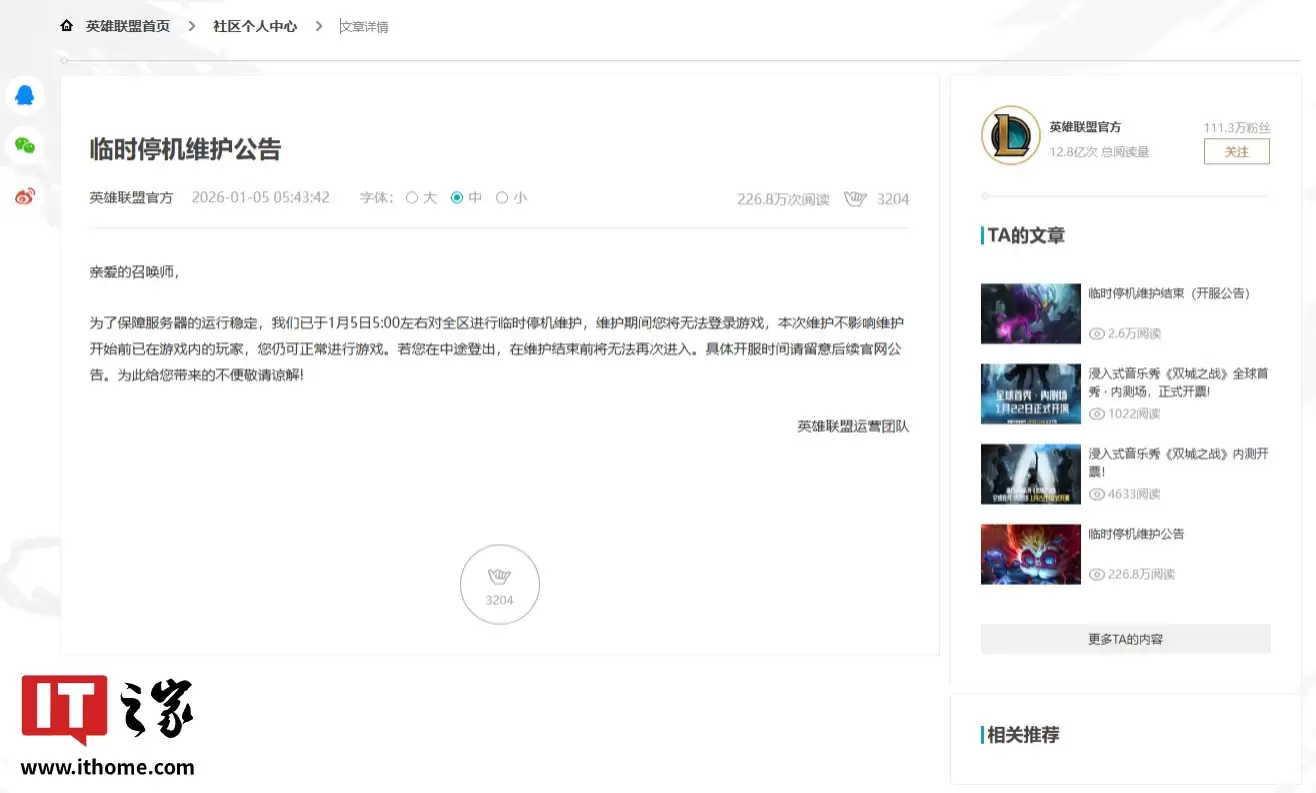Image resolution: width=1316 pixels, height=793 pixels.
Task: Click the home icon in the breadcrumb bar
Action: pos(66,25)
